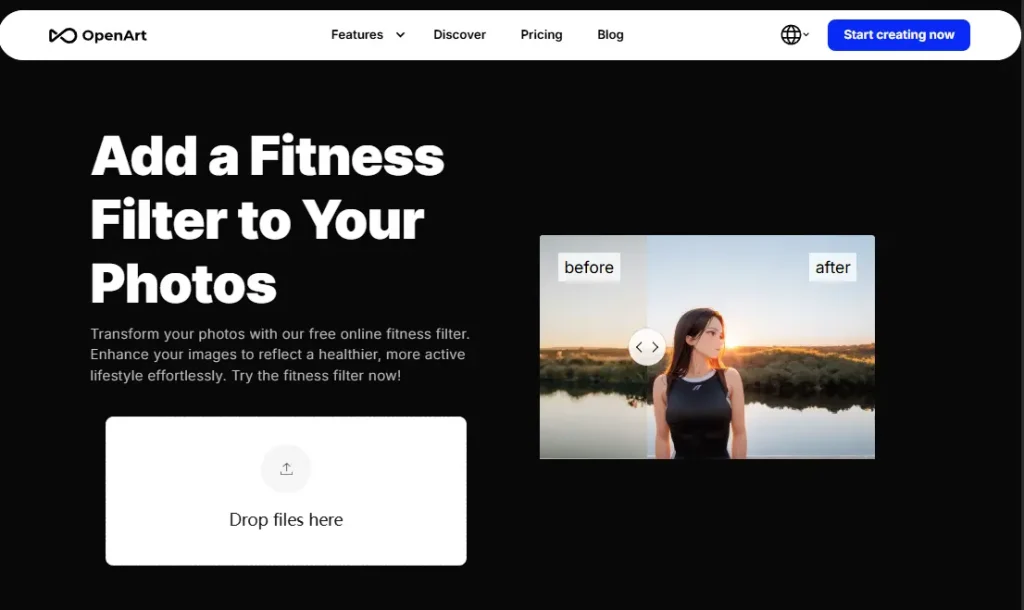Click the Start creating now button

click(x=898, y=34)
